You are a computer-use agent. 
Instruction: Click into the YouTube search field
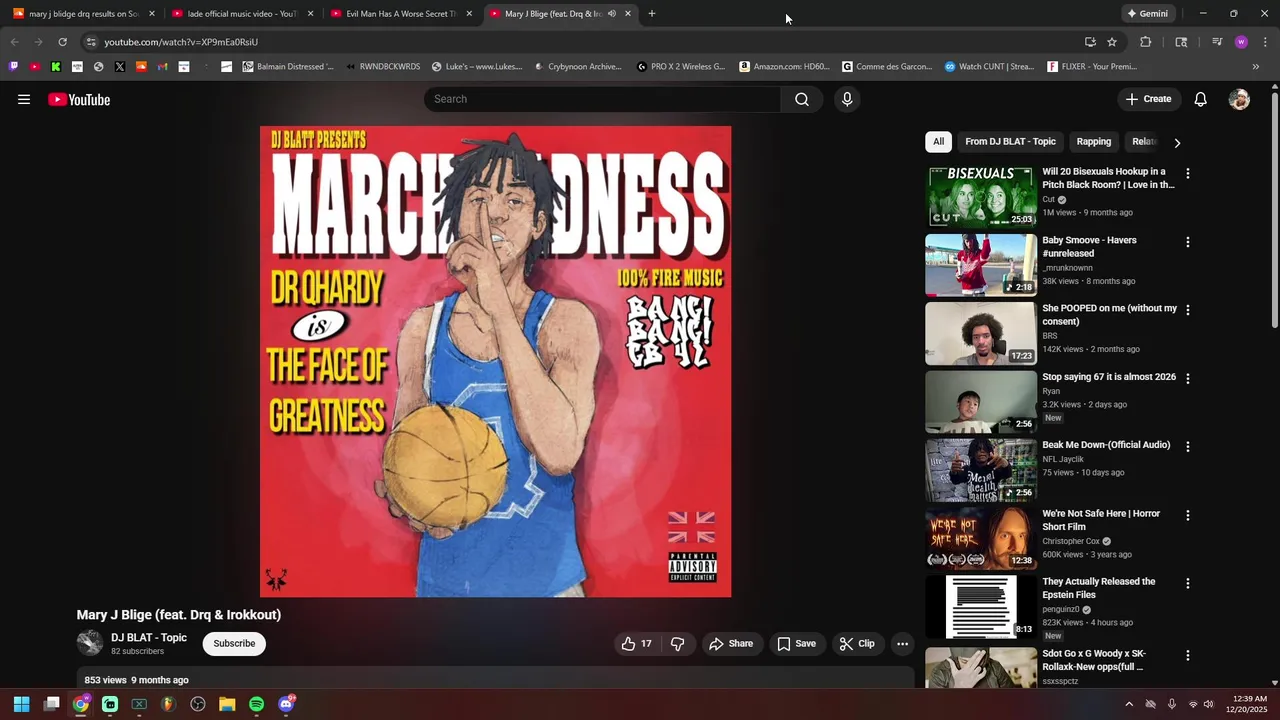602,99
